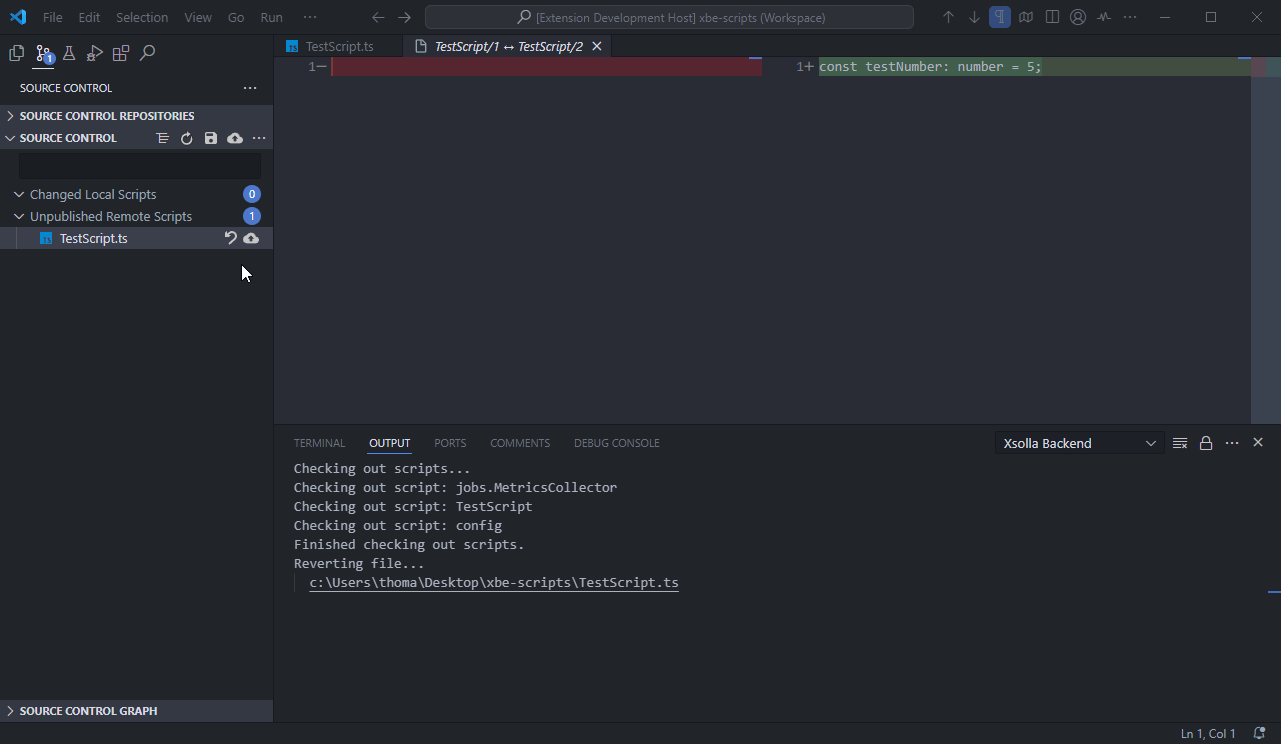
Task: Select TestScript.ts in Unpublished Remote Scripts
Action: pos(136,238)
